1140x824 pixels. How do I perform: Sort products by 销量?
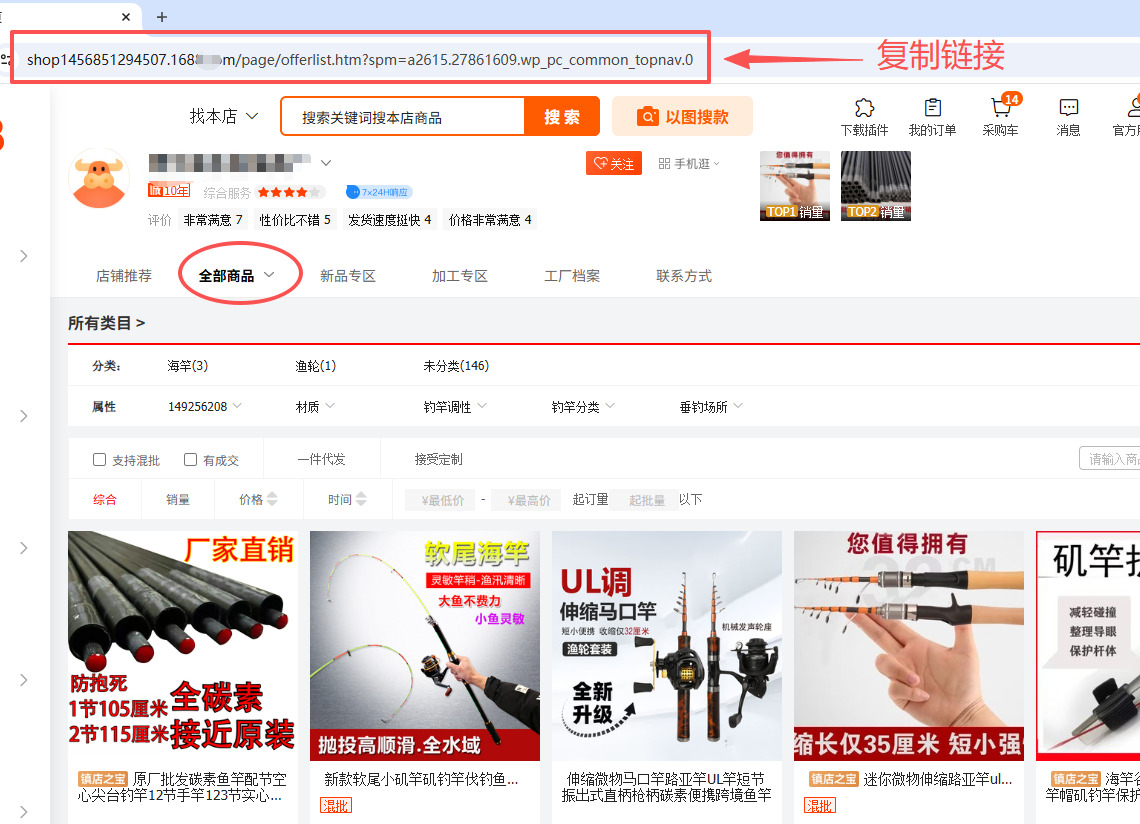coord(178,500)
